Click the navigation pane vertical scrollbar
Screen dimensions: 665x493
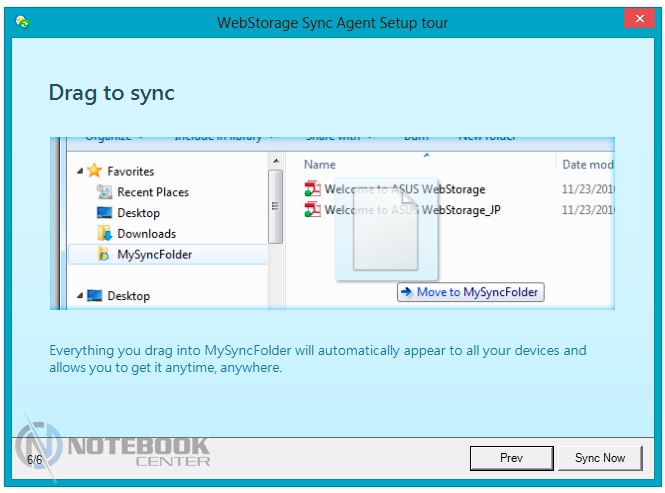pyautogui.click(x=276, y=205)
